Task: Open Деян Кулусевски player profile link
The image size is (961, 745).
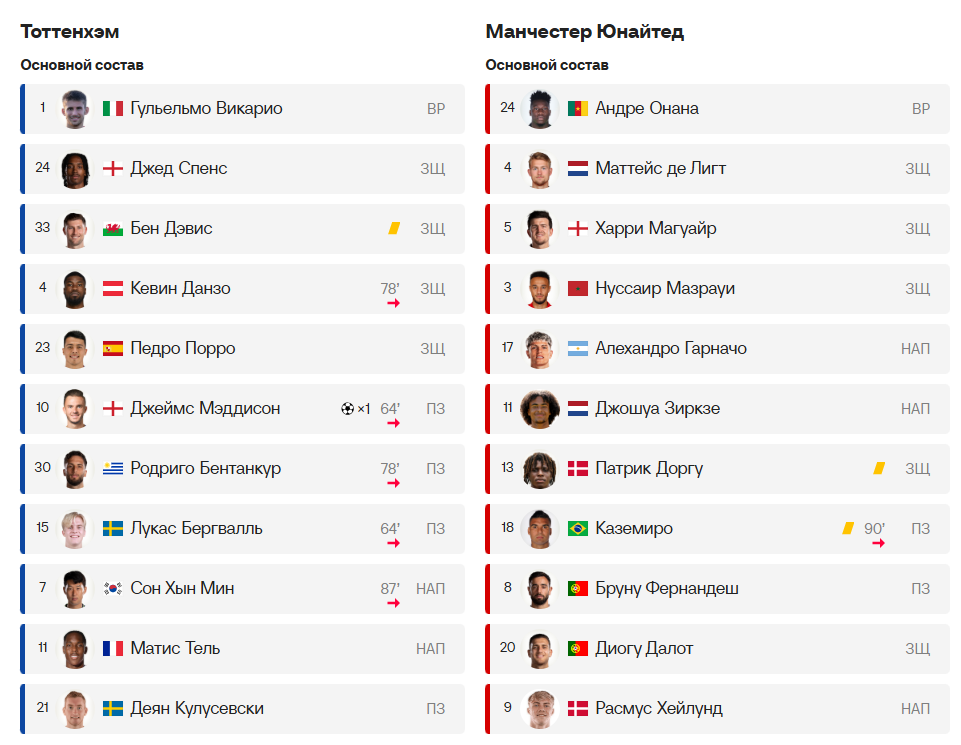Action: point(197,709)
